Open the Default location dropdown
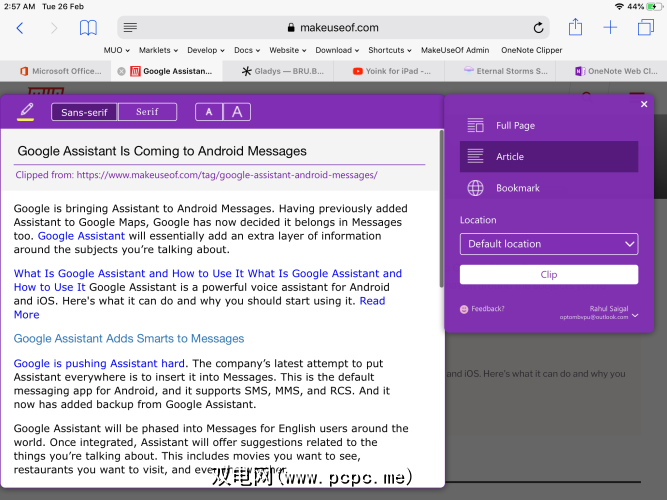 (x=548, y=244)
